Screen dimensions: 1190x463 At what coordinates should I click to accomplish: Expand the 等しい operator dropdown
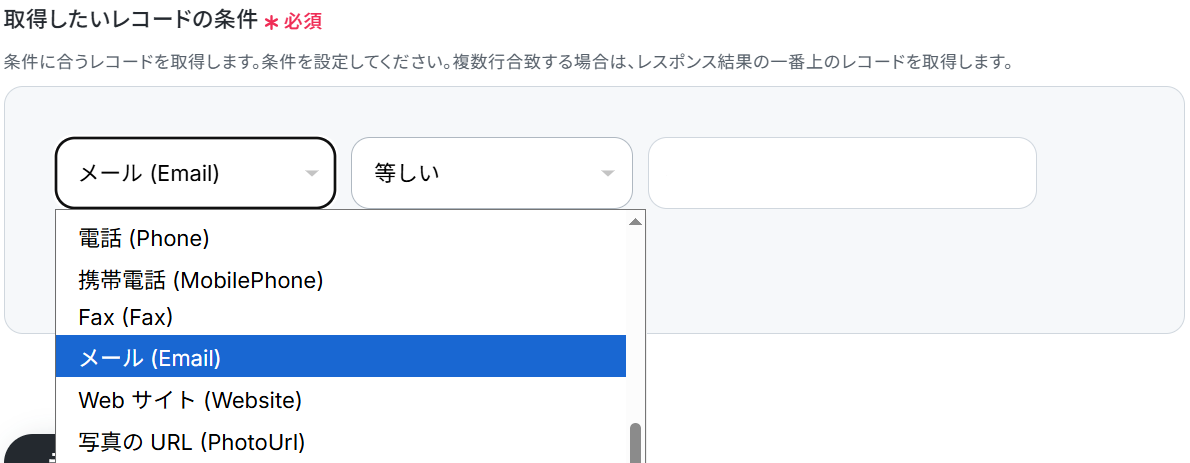[491, 173]
